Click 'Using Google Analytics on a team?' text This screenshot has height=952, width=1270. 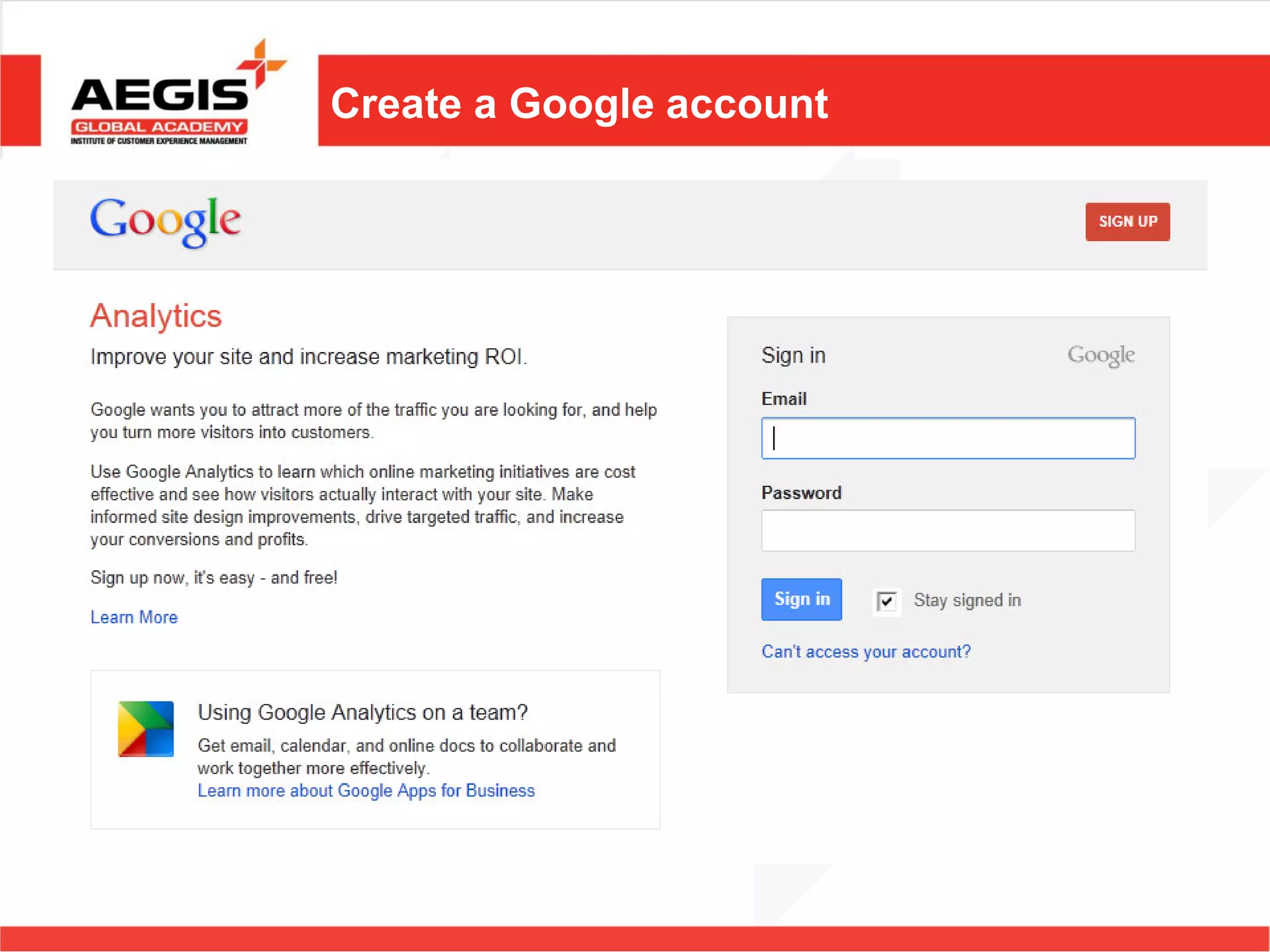coord(363,713)
